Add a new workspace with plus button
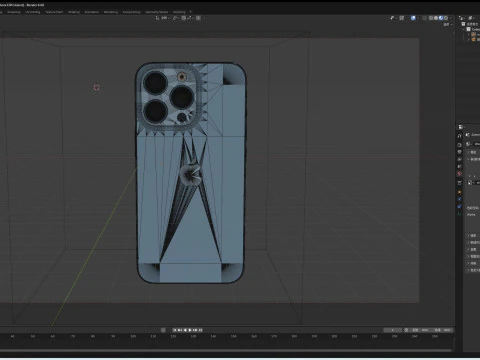This screenshot has width=480, height=360. 191,12
